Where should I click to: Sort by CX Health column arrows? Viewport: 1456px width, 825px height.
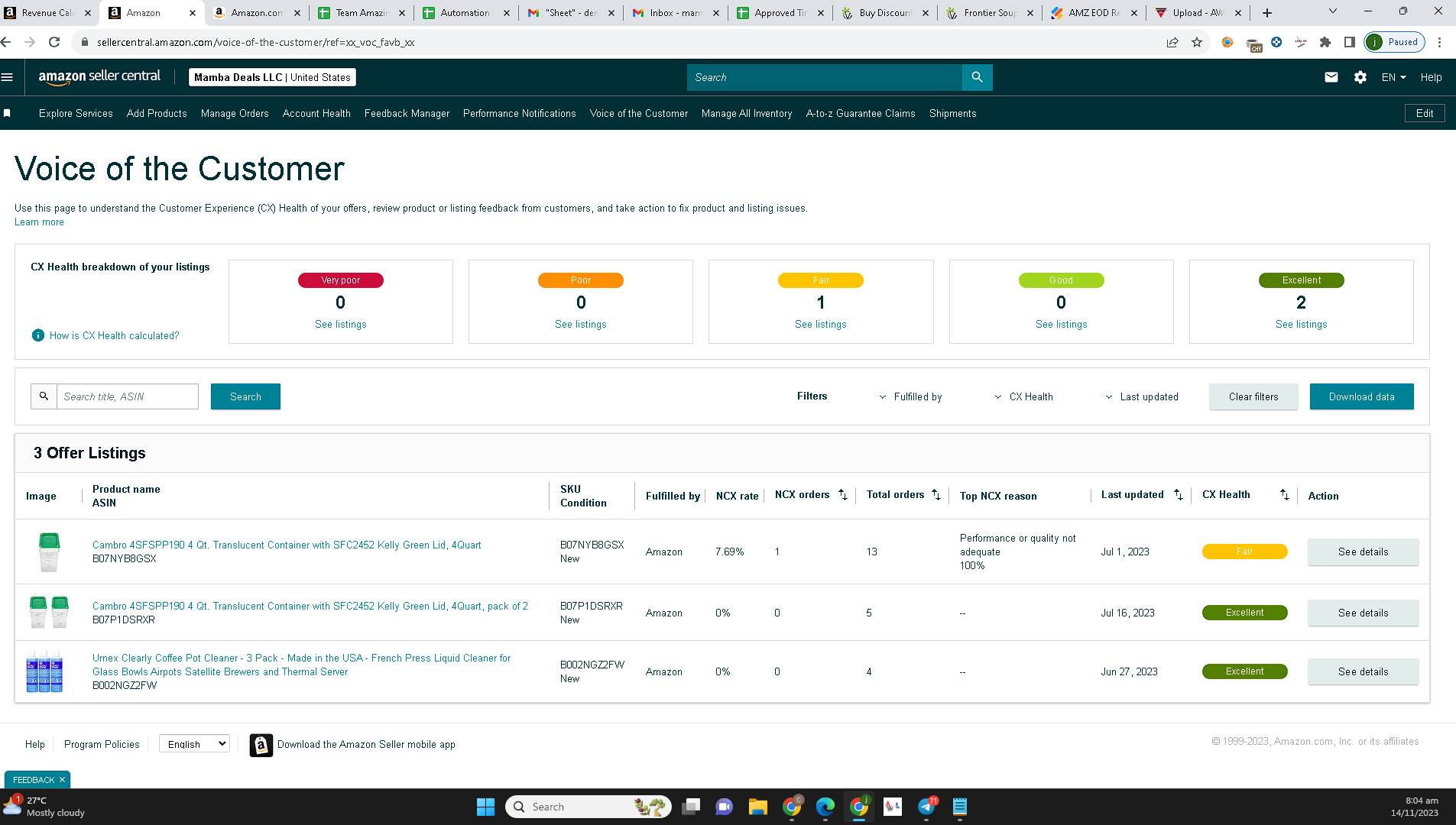pyautogui.click(x=1284, y=495)
